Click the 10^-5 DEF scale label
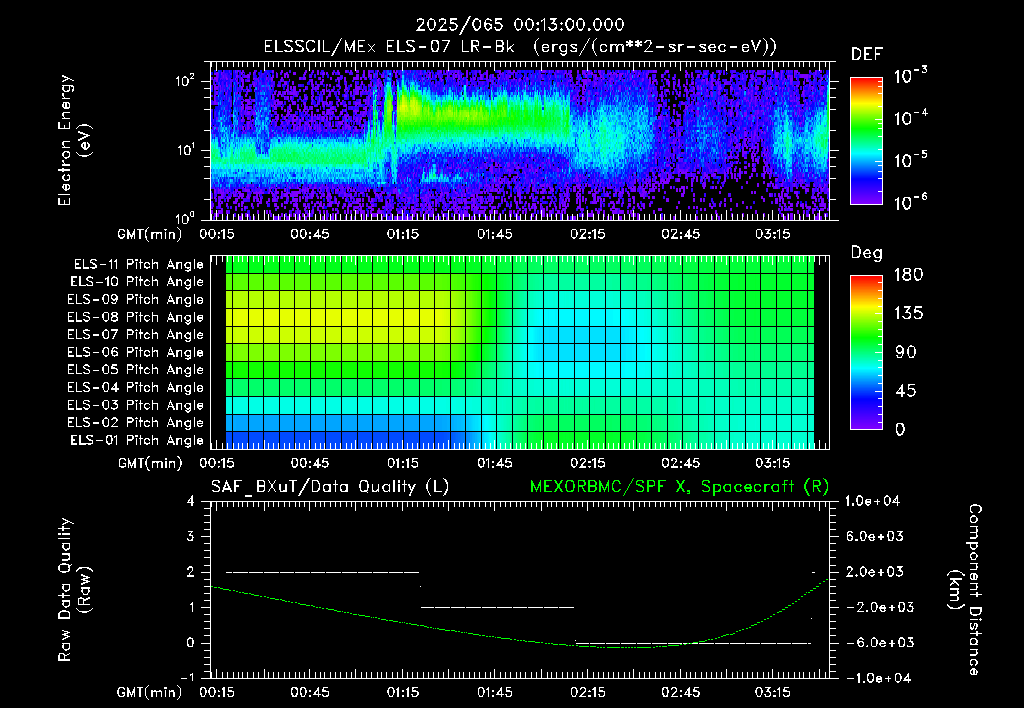Viewport: 1024px width, 708px height. (910, 159)
